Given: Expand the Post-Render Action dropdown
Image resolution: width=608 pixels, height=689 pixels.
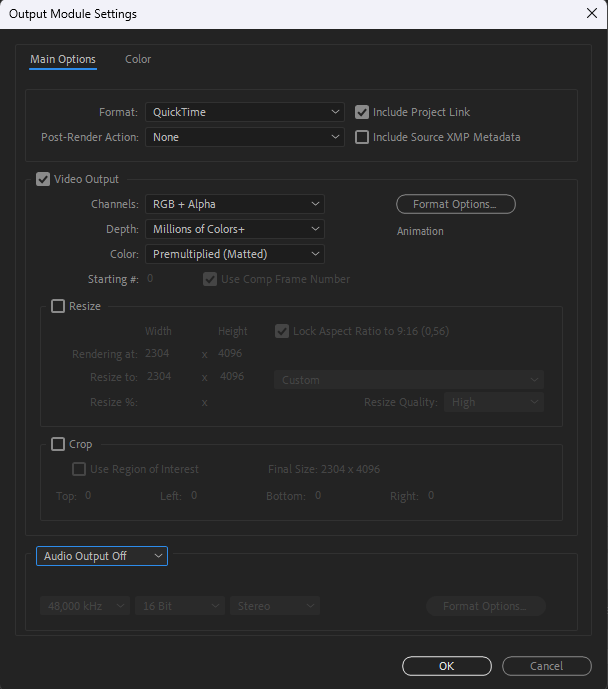Looking at the screenshot, I should (245, 137).
